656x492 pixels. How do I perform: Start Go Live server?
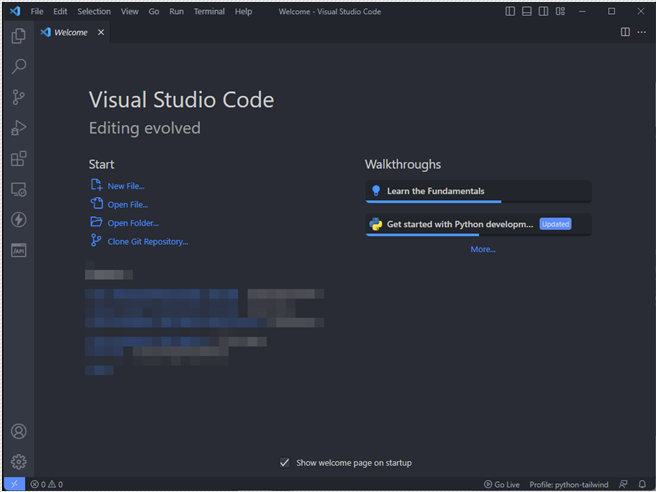click(x=502, y=484)
